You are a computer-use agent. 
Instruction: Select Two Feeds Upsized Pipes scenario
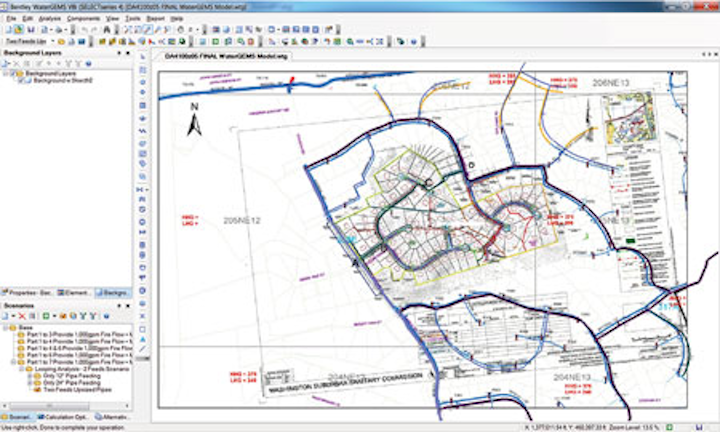[x=77, y=390]
